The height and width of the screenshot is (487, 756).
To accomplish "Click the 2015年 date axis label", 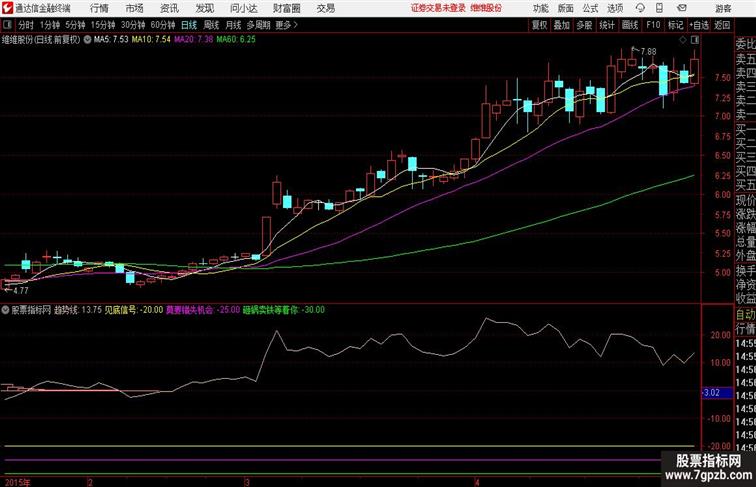I will [17, 482].
